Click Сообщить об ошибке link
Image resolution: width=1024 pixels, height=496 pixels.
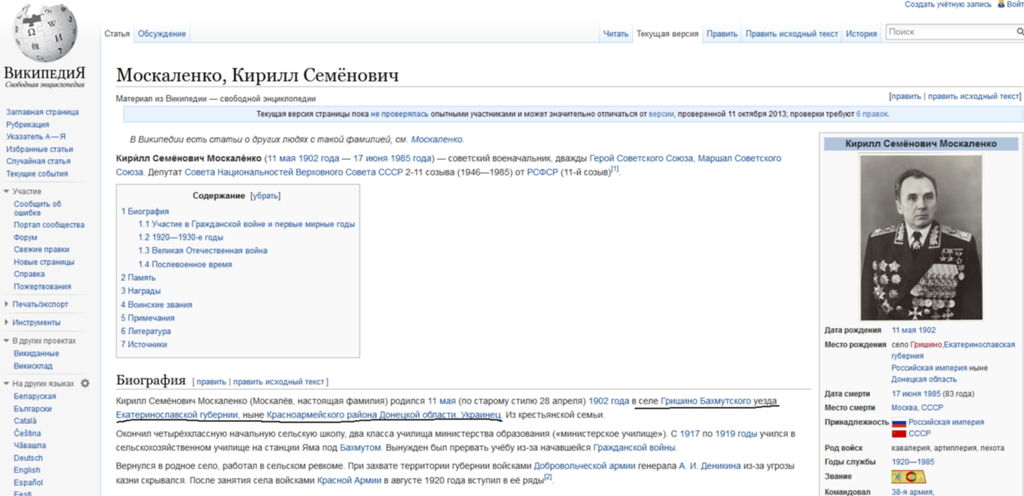click(x=37, y=208)
